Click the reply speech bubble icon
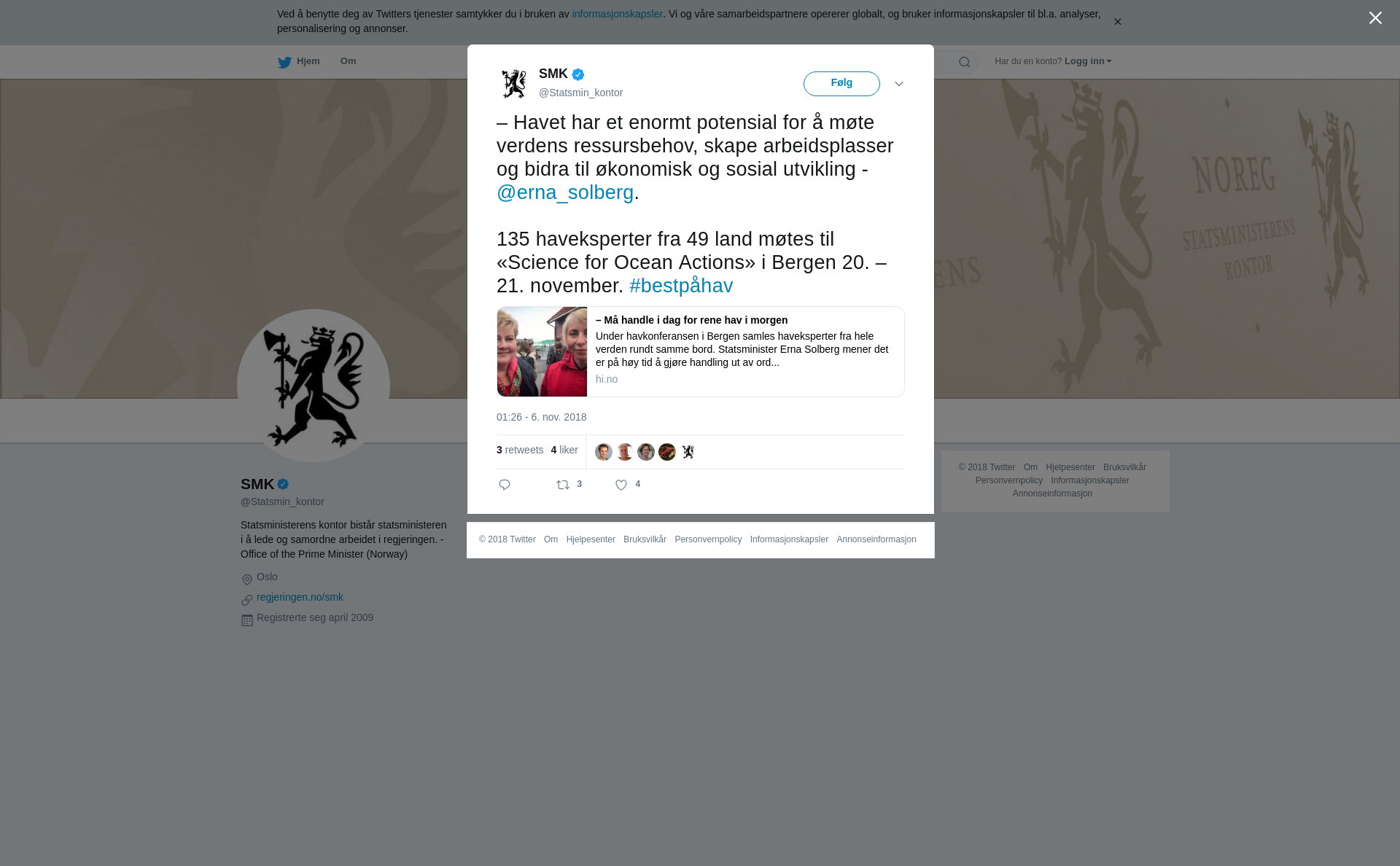 point(505,485)
